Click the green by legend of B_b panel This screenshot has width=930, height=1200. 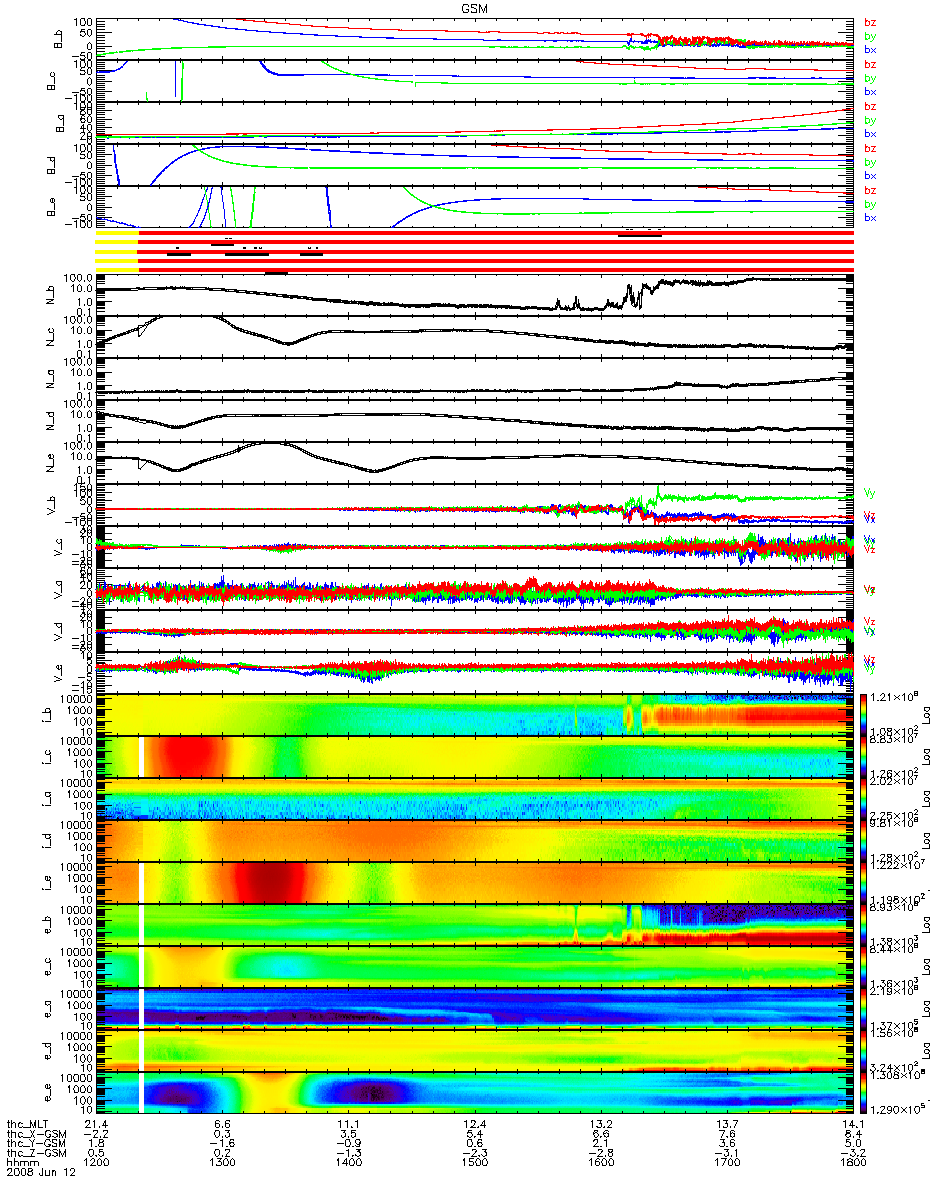click(x=870, y=36)
